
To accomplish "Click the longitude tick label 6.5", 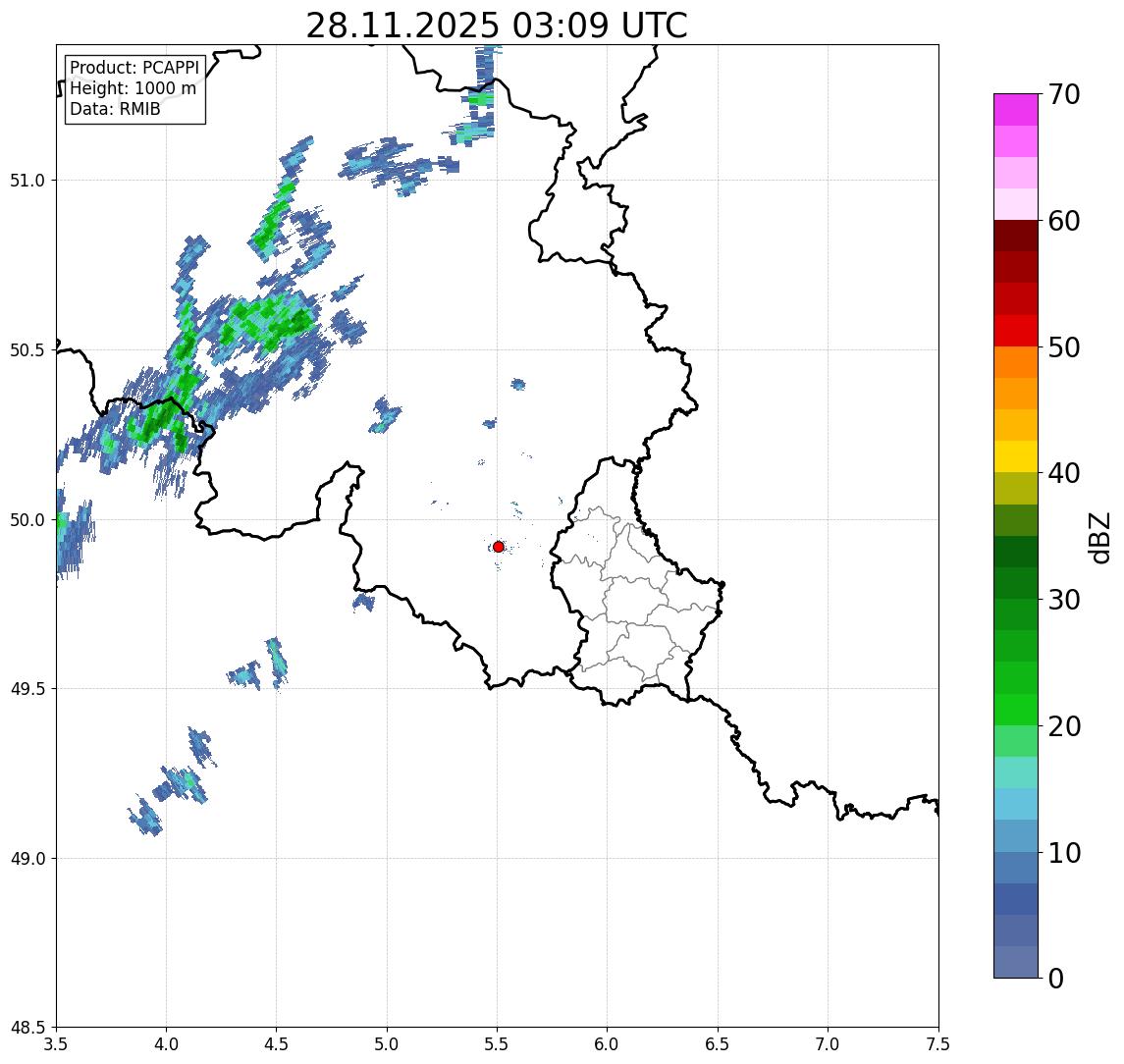I will pos(718,1044).
